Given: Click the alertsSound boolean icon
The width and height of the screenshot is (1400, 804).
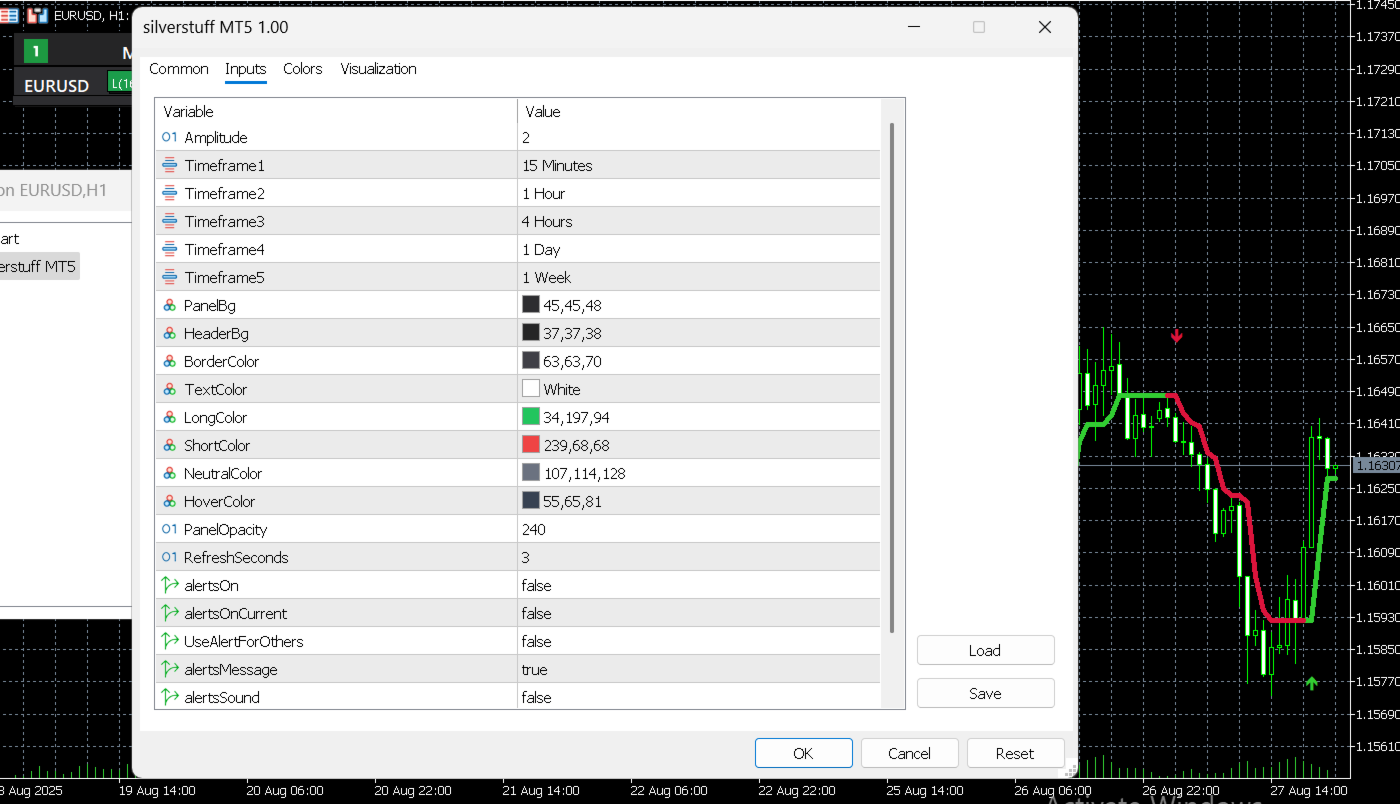Looking at the screenshot, I should coord(169,697).
